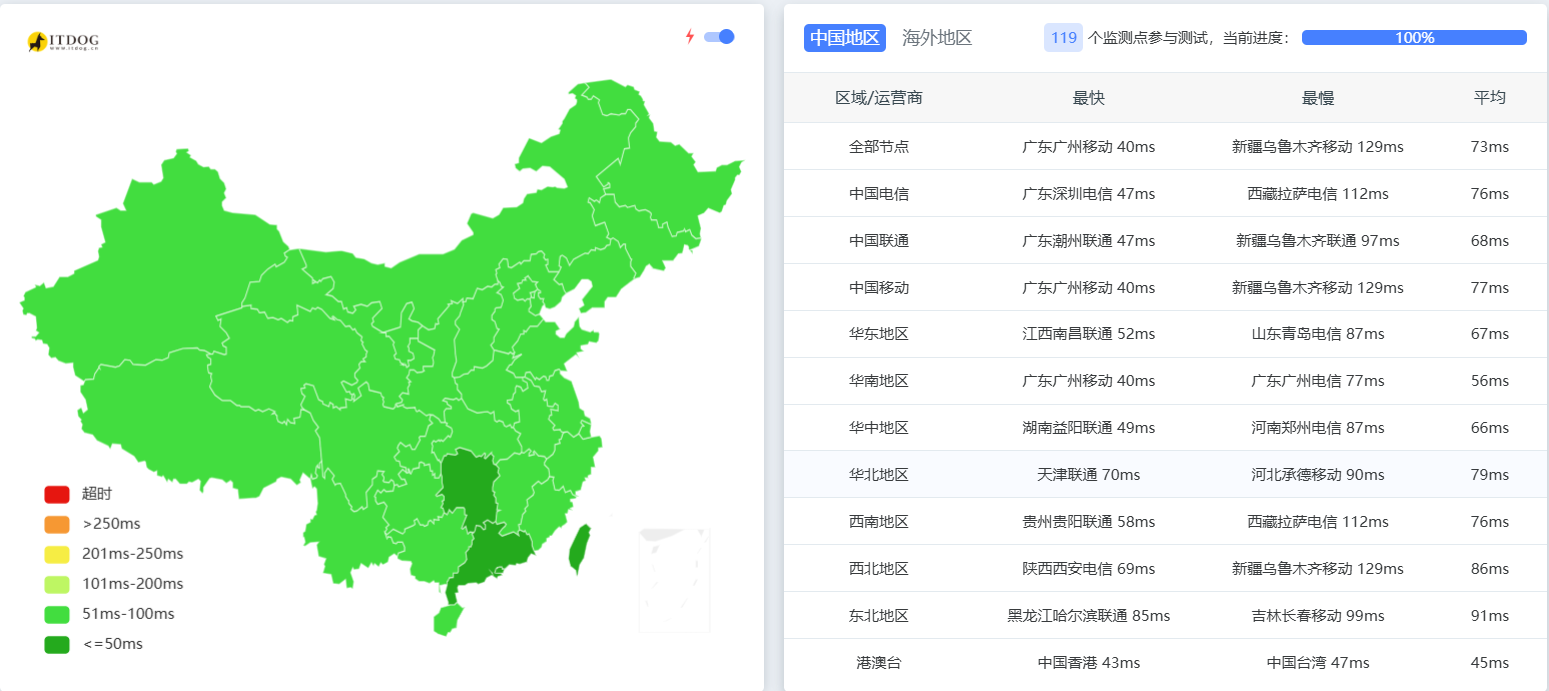Click the yellow 201ms-250ms legend swatch
Image resolution: width=1549 pixels, height=691 pixels.
pyautogui.click(x=57, y=554)
